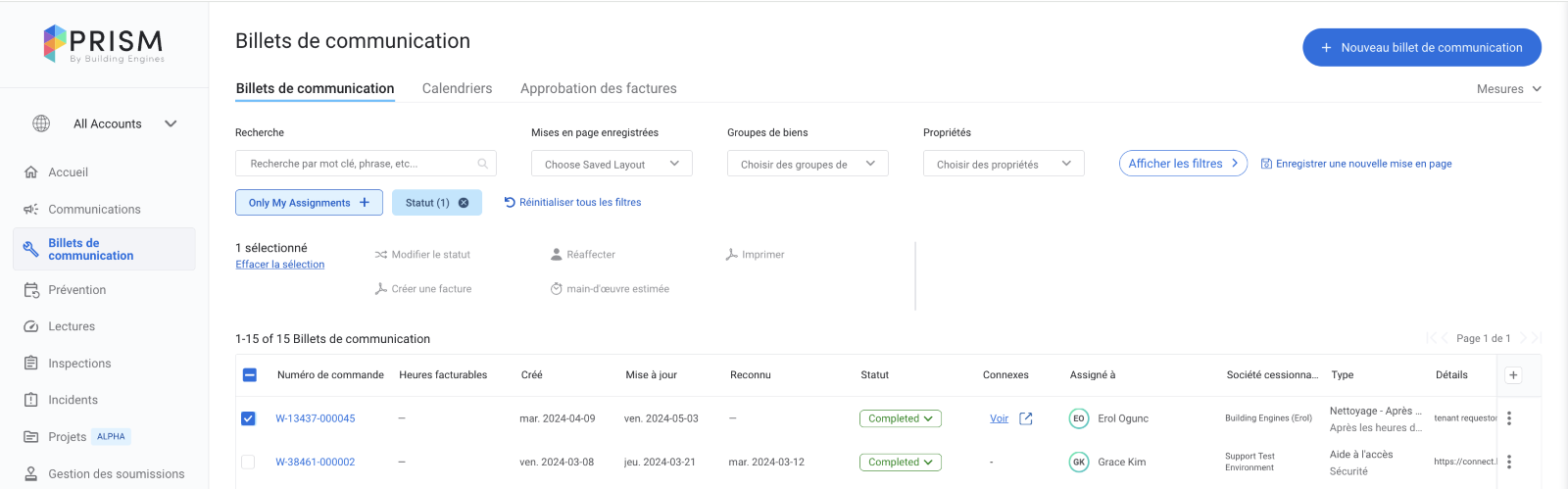1568x489 pixels.
Task: Click the three-dot menu for order W-13437-000045
Action: coord(1509,418)
